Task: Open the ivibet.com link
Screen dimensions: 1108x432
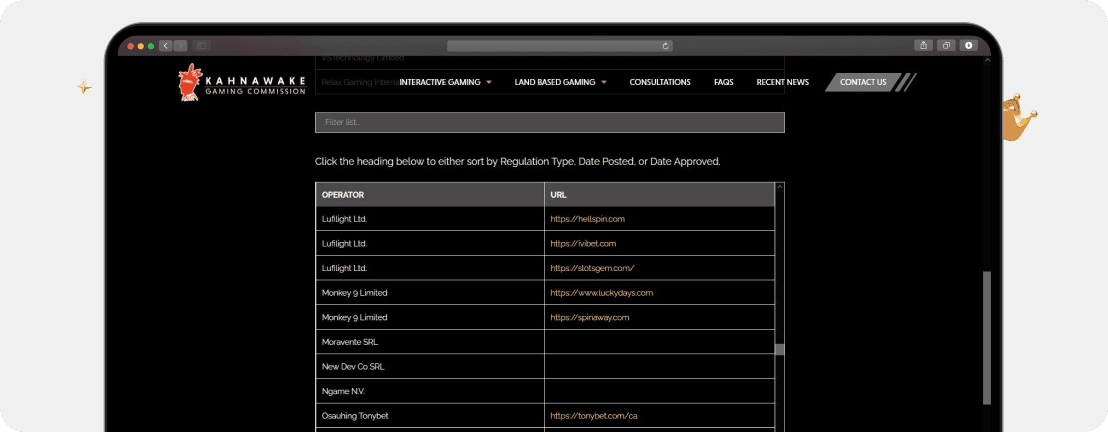Action: point(583,243)
